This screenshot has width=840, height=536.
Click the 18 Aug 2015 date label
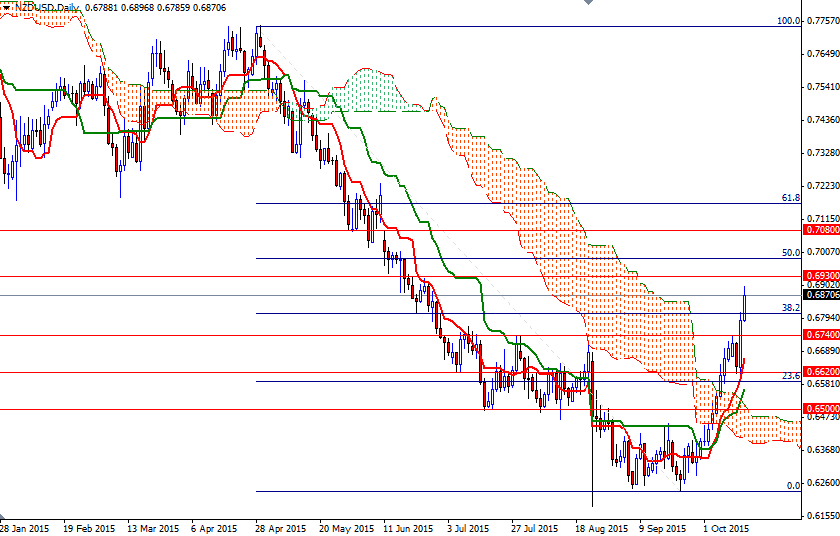coord(600,527)
